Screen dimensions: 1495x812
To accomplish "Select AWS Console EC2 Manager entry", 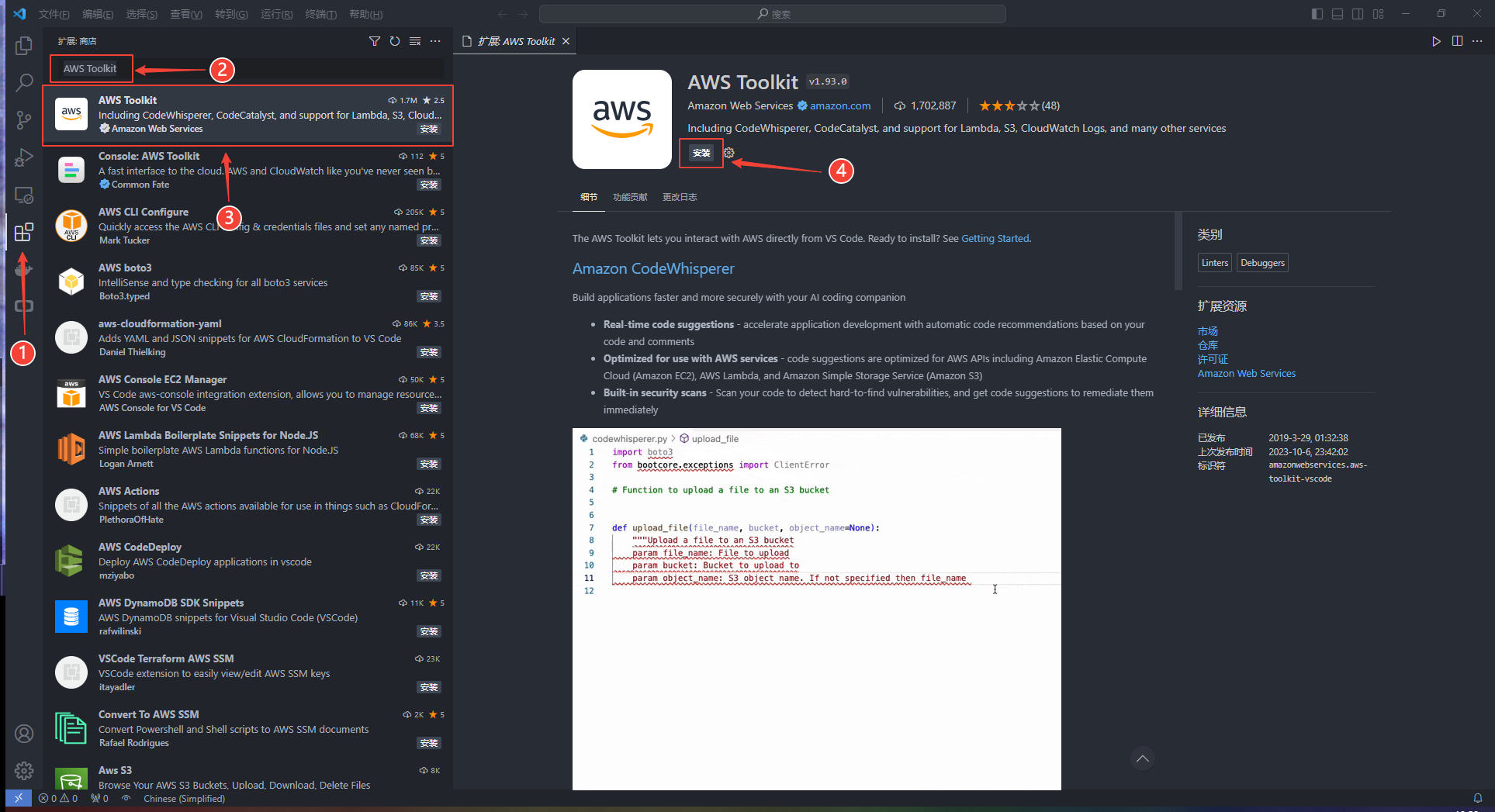I will point(248,393).
